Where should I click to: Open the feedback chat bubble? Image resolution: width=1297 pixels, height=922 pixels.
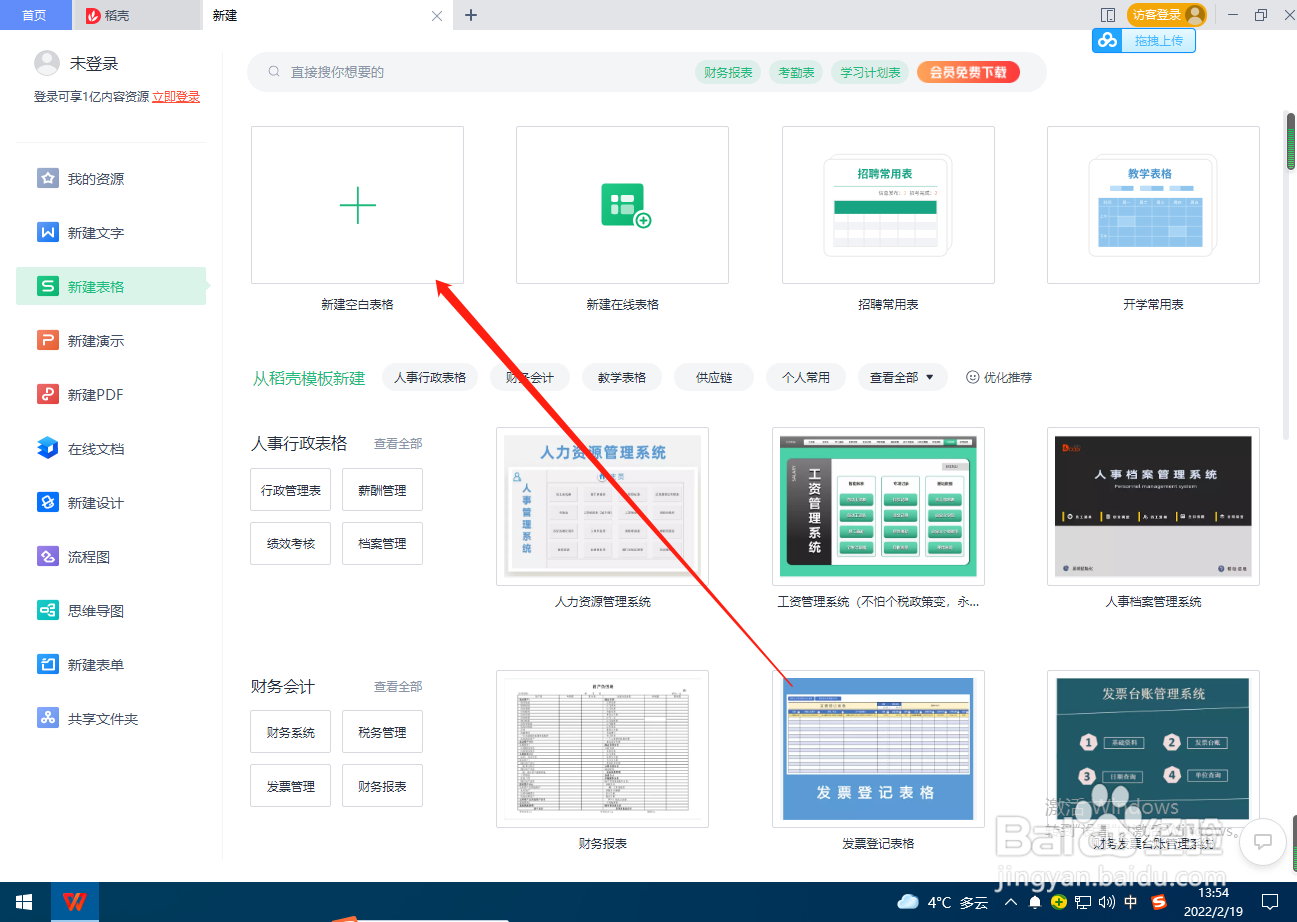[1262, 842]
